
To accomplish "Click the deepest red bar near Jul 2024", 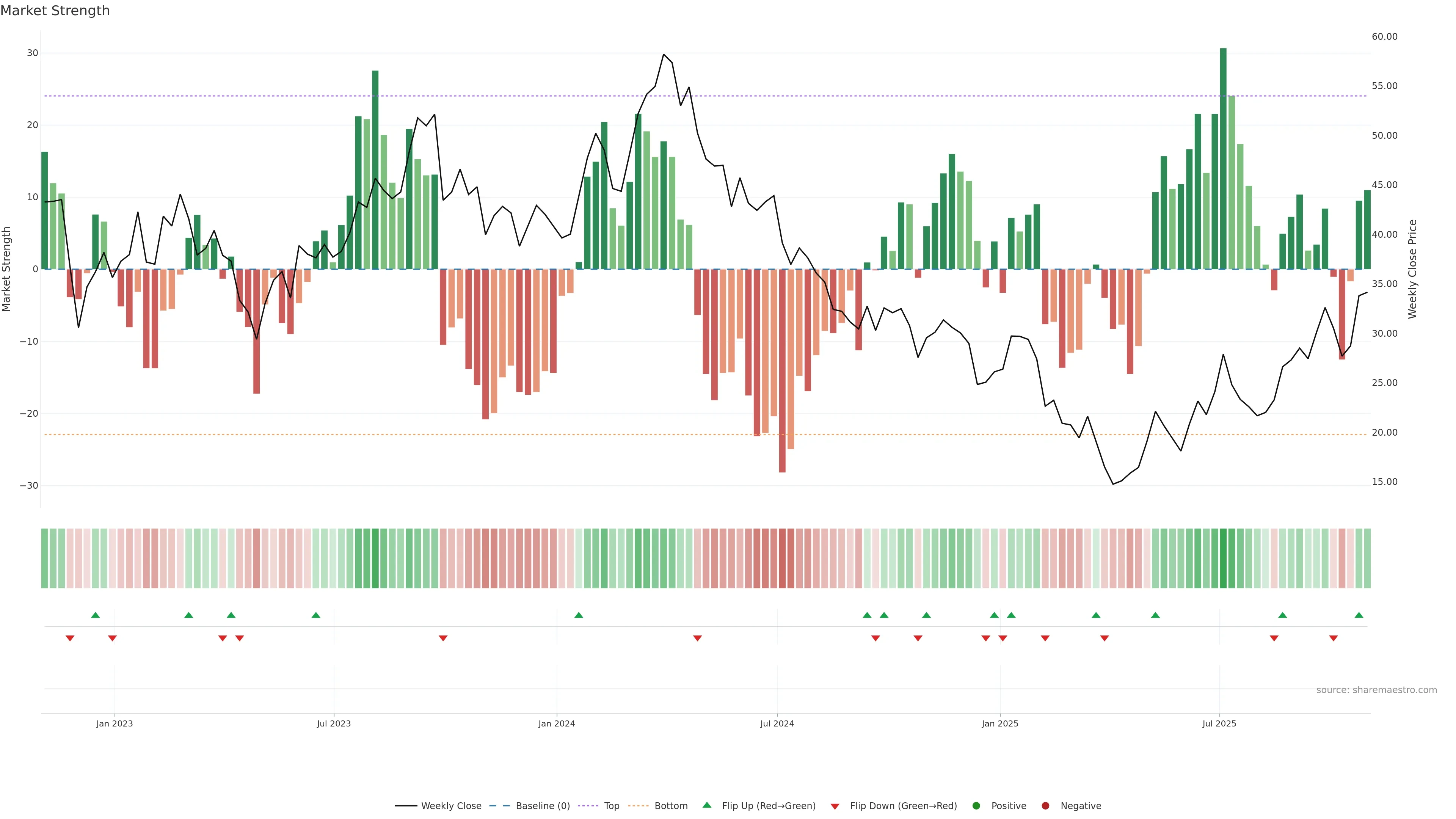I will point(782,370).
